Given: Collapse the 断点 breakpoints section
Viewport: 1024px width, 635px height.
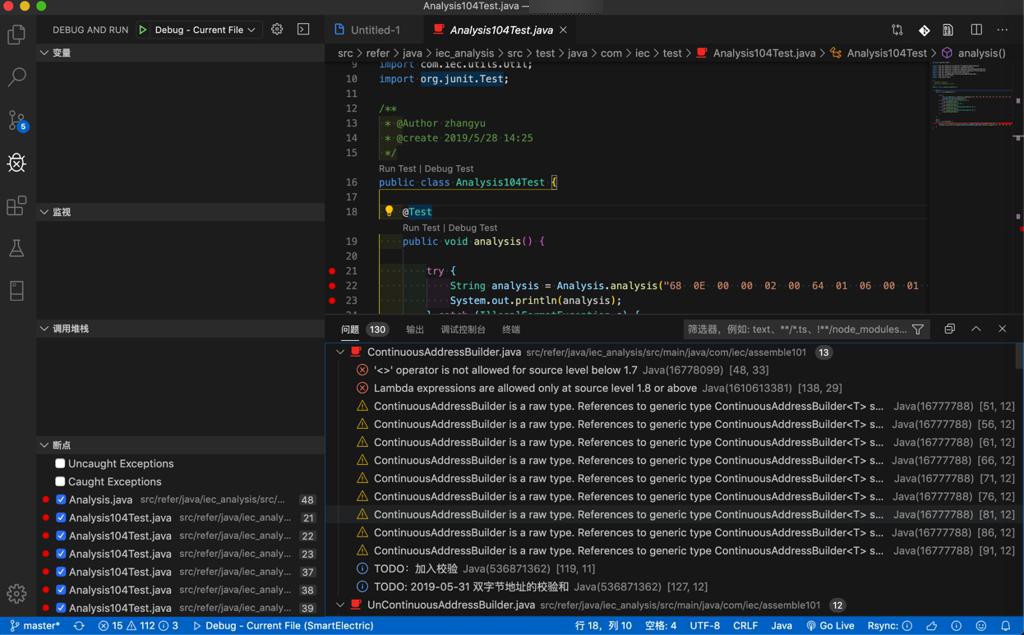Looking at the screenshot, I should pos(180,445).
